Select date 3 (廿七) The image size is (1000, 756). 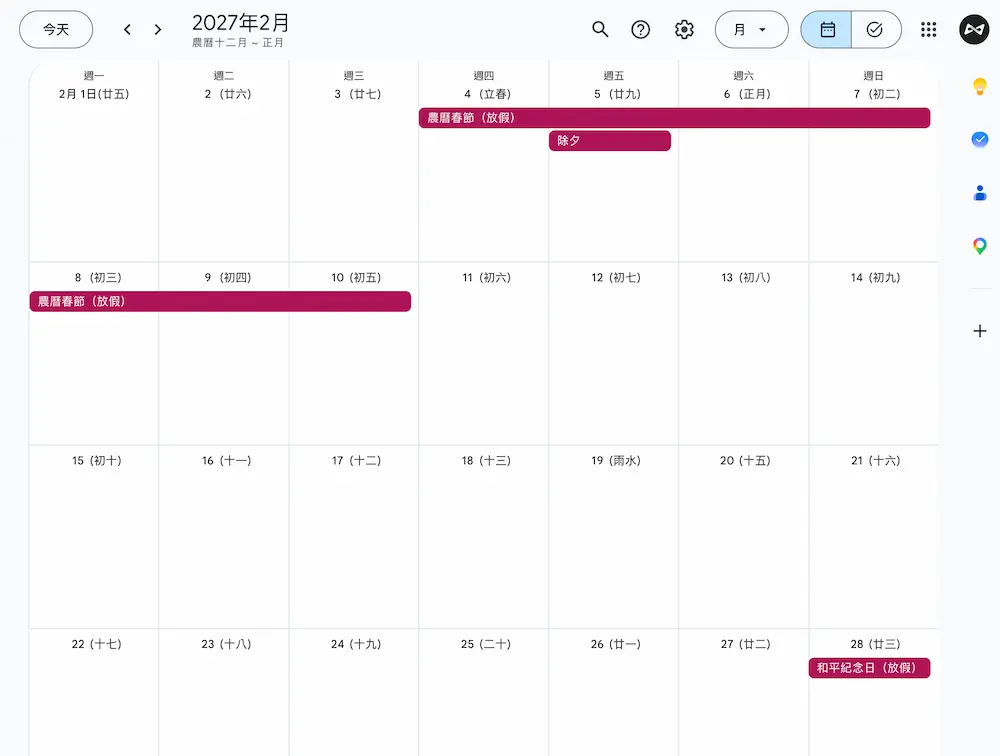coord(357,94)
